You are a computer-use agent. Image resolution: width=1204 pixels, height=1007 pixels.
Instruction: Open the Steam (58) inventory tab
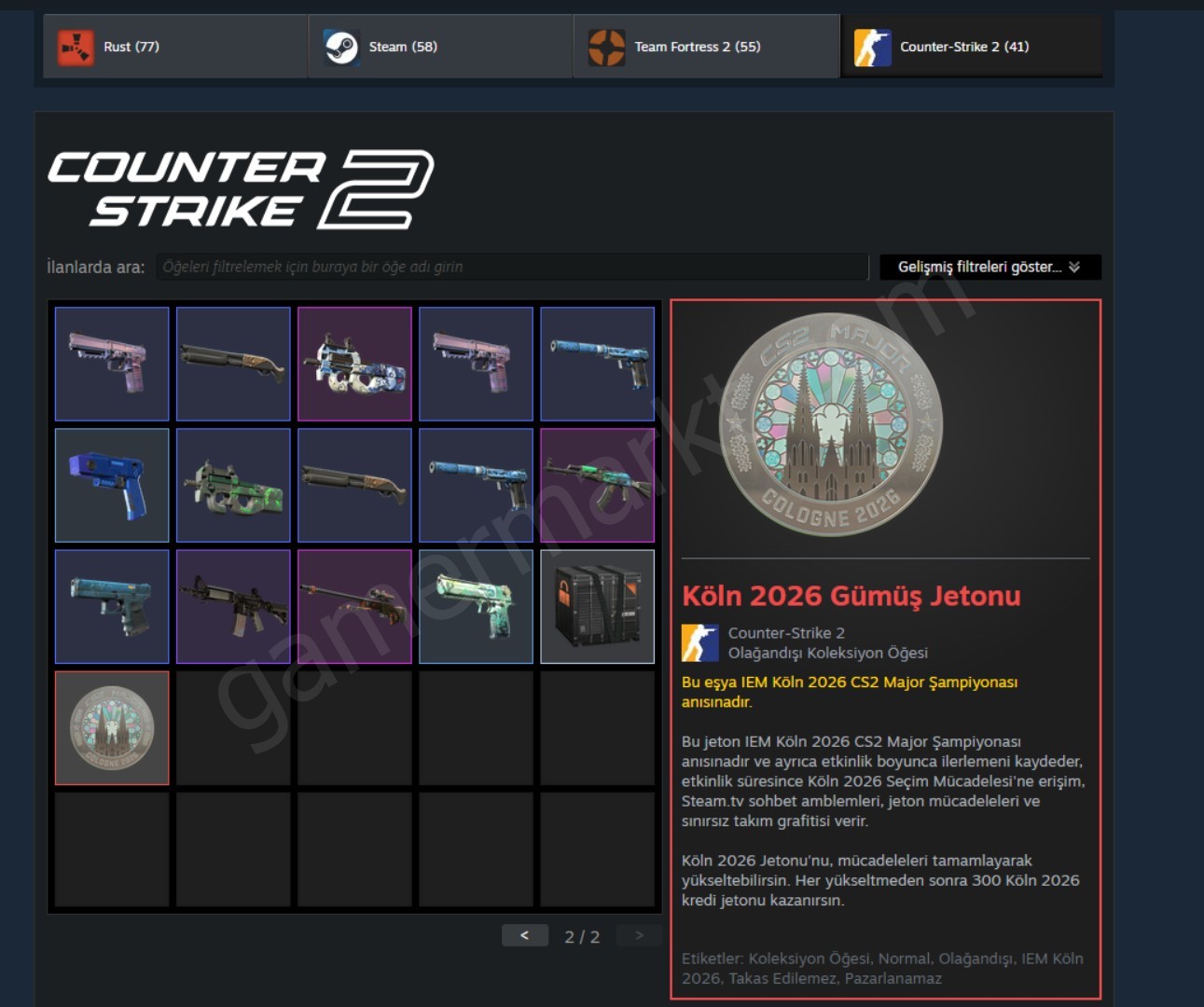[440, 47]
